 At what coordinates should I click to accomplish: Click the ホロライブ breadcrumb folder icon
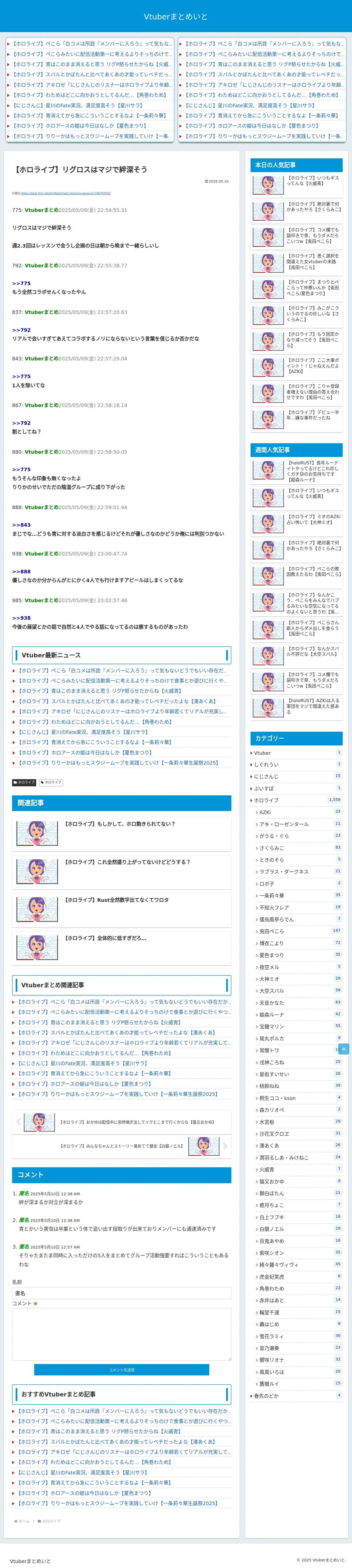point(39,1521)
